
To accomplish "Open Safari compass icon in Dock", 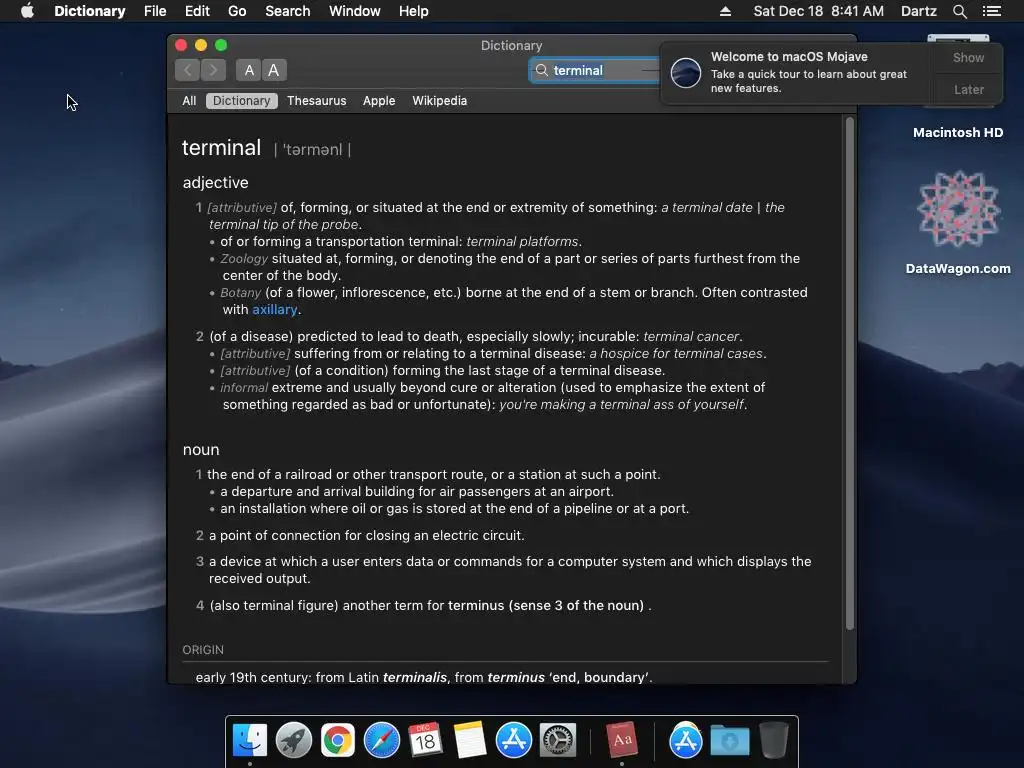I will (381, 741).
